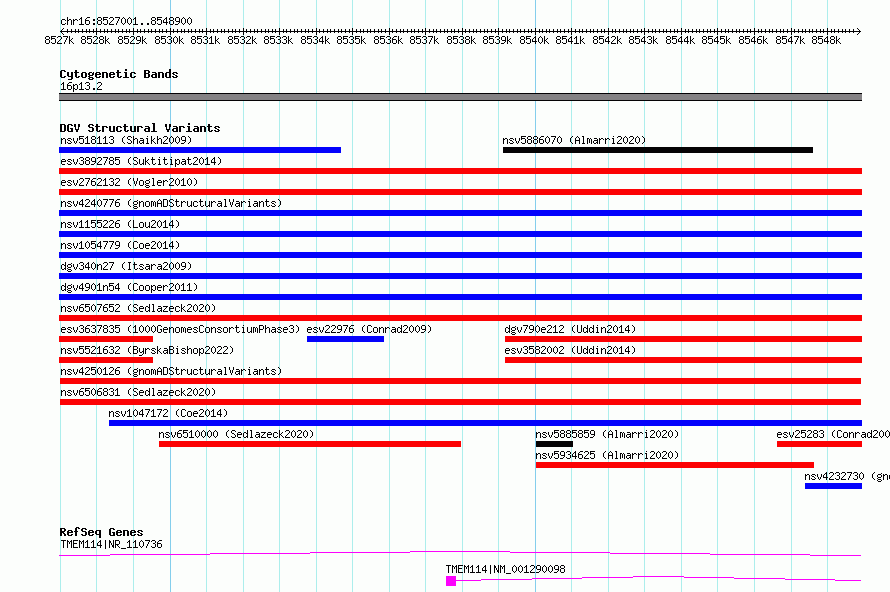Click the nsv518113 (Shaikh2009) blue variant bar
Screen dimensions: 890x592
tap(200, 150)
